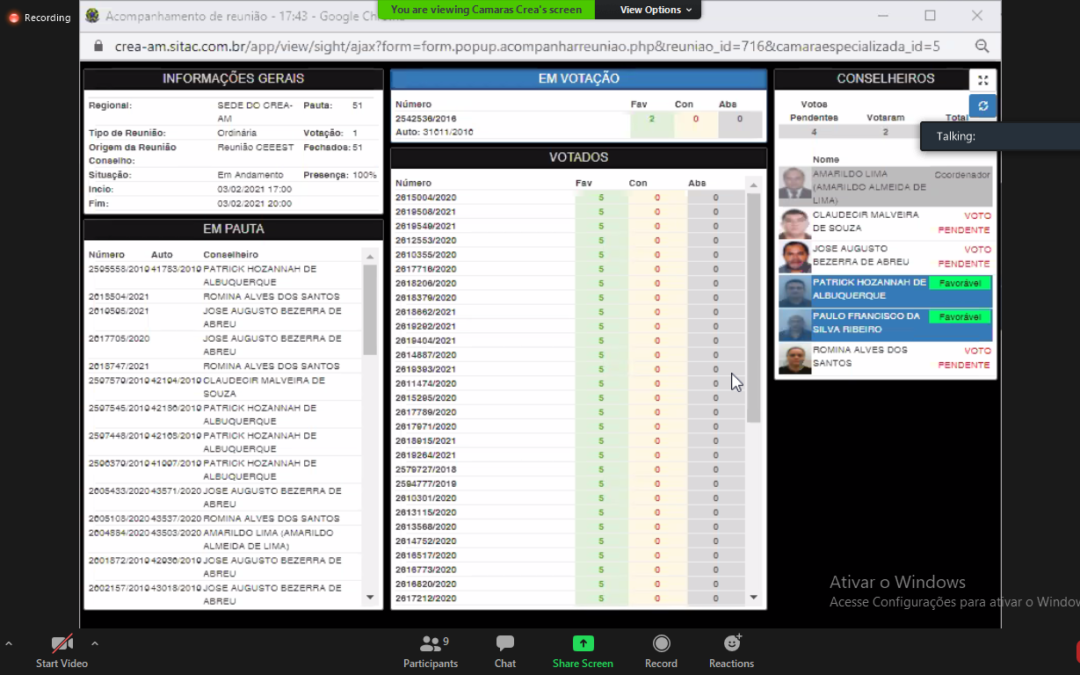Click the fullscreen expand icon in Conselheiros panel
This screenshot has width=1080, height=675.
(983, 81)
